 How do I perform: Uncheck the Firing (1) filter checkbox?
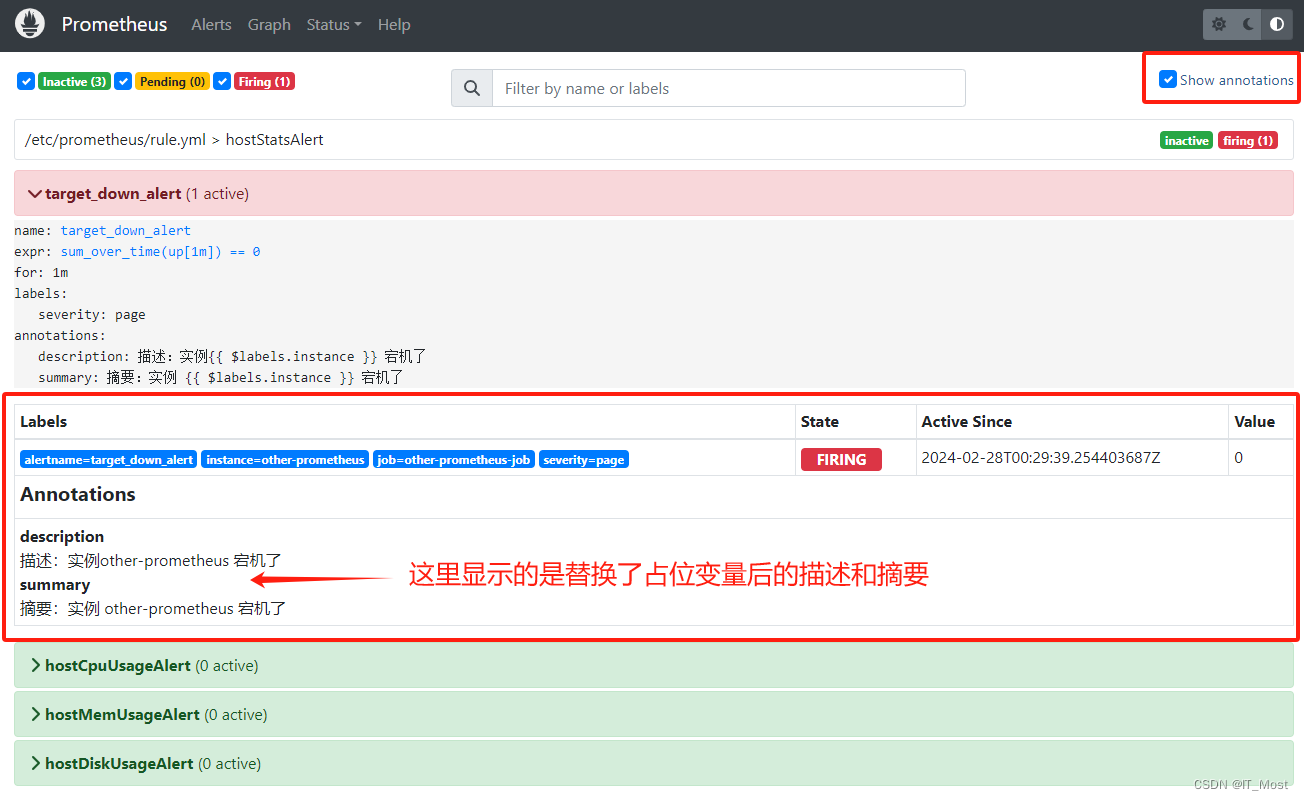point(222,81)
